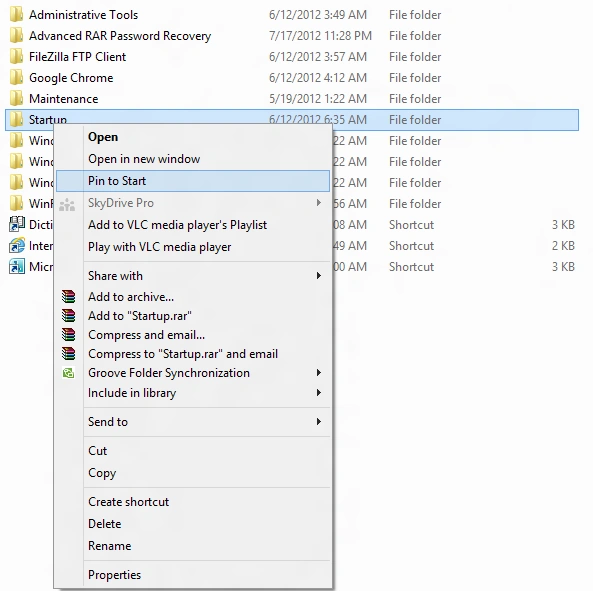The image size is (593, 591).
Task: Select Add to archive... entry
Action: click(193, 297)
